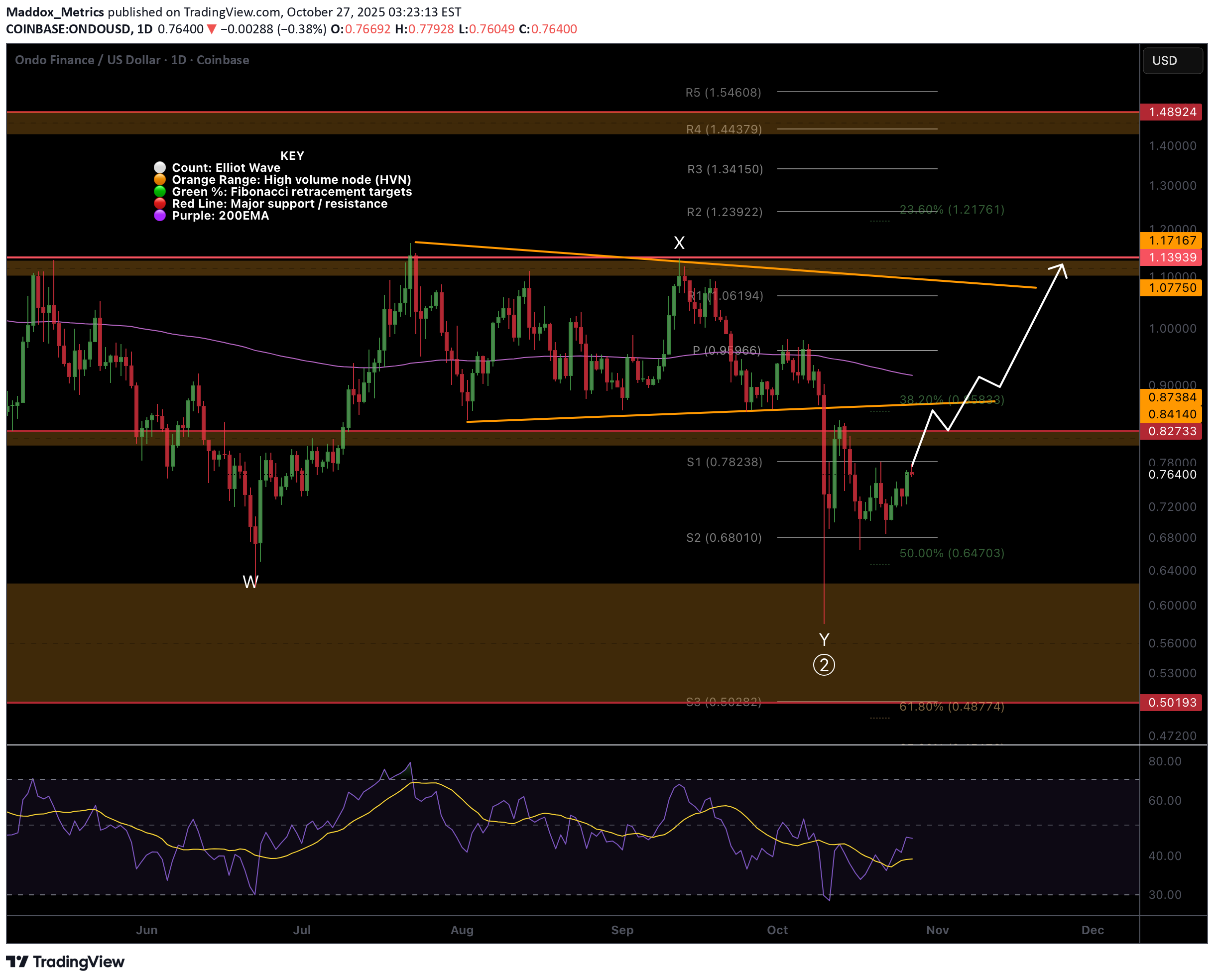Click the W wave label

250,582
